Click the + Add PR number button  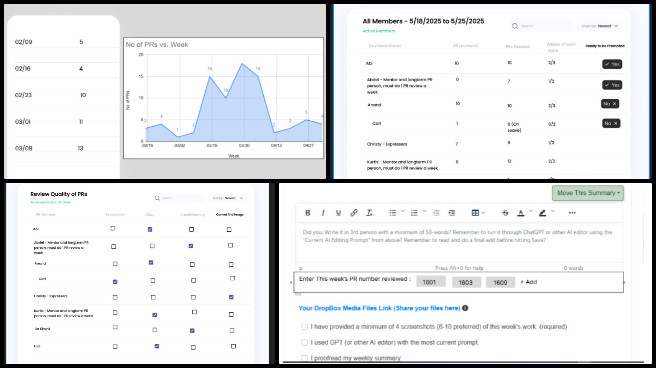pos(528,282)
